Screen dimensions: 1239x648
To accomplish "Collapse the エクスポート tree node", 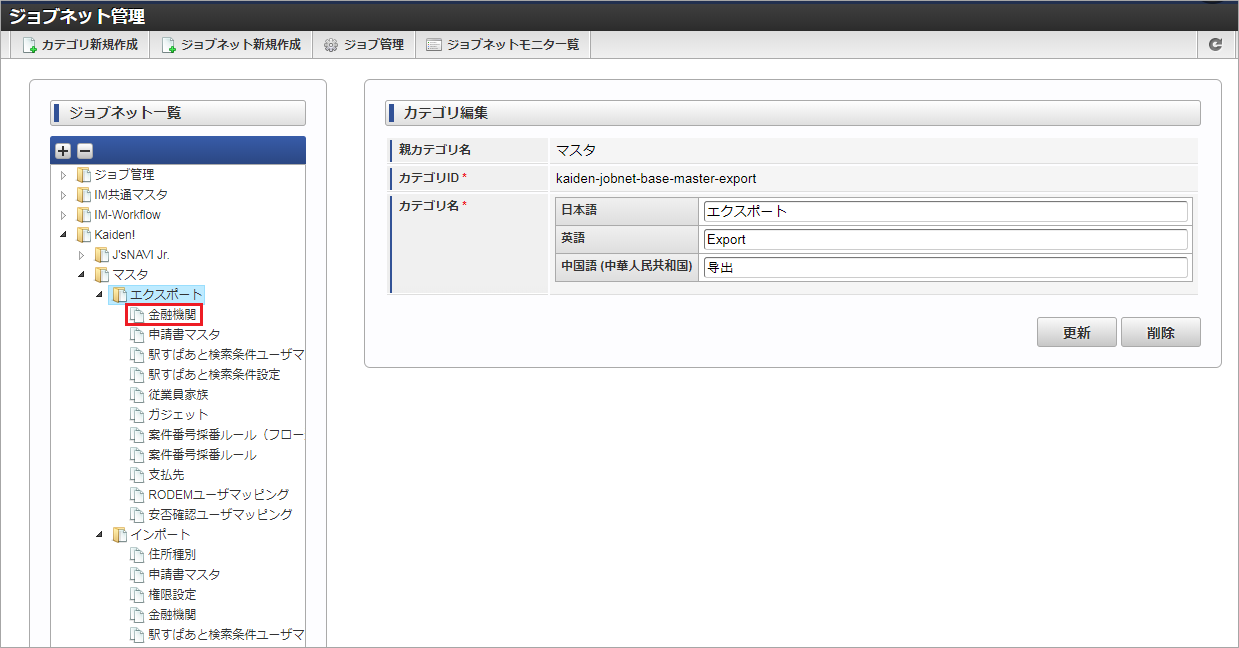I will (99, 295).
